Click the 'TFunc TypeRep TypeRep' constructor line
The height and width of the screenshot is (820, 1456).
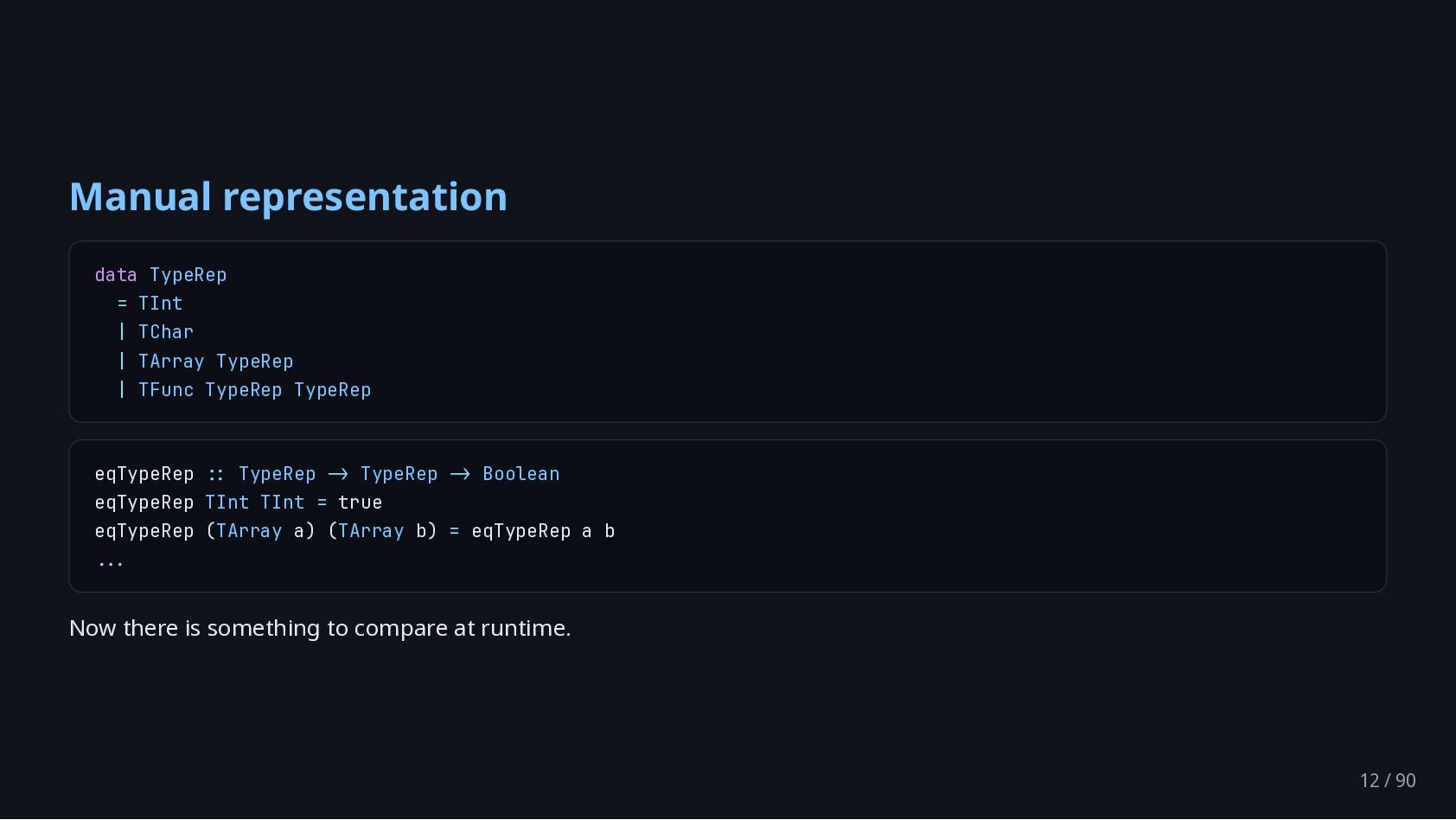(244, 390)
